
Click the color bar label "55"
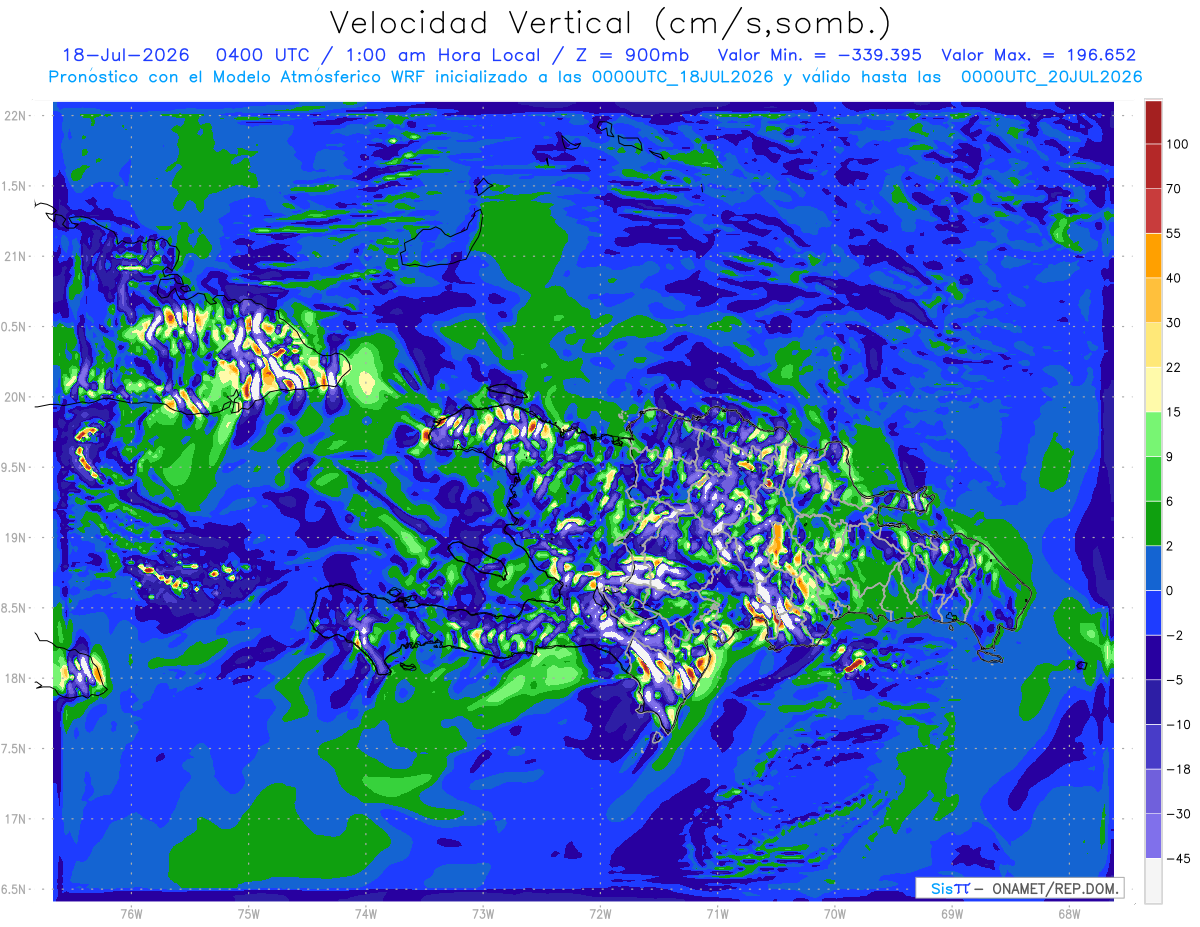(1174, 234)
